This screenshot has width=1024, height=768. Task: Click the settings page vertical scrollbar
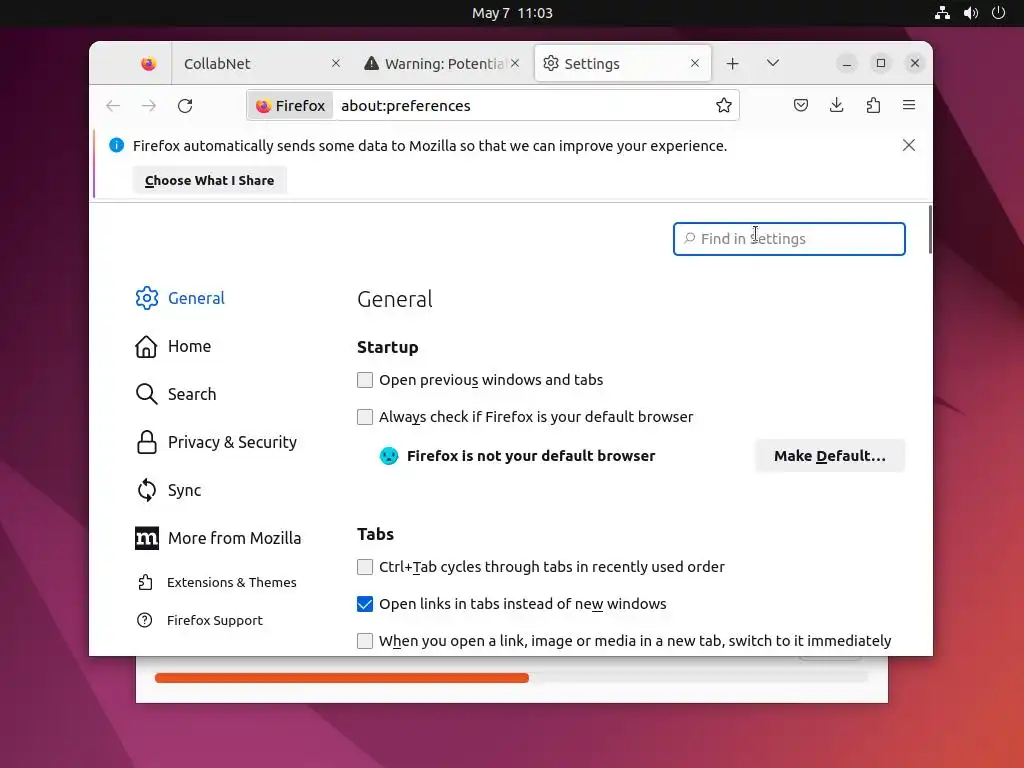coord(929,229)
